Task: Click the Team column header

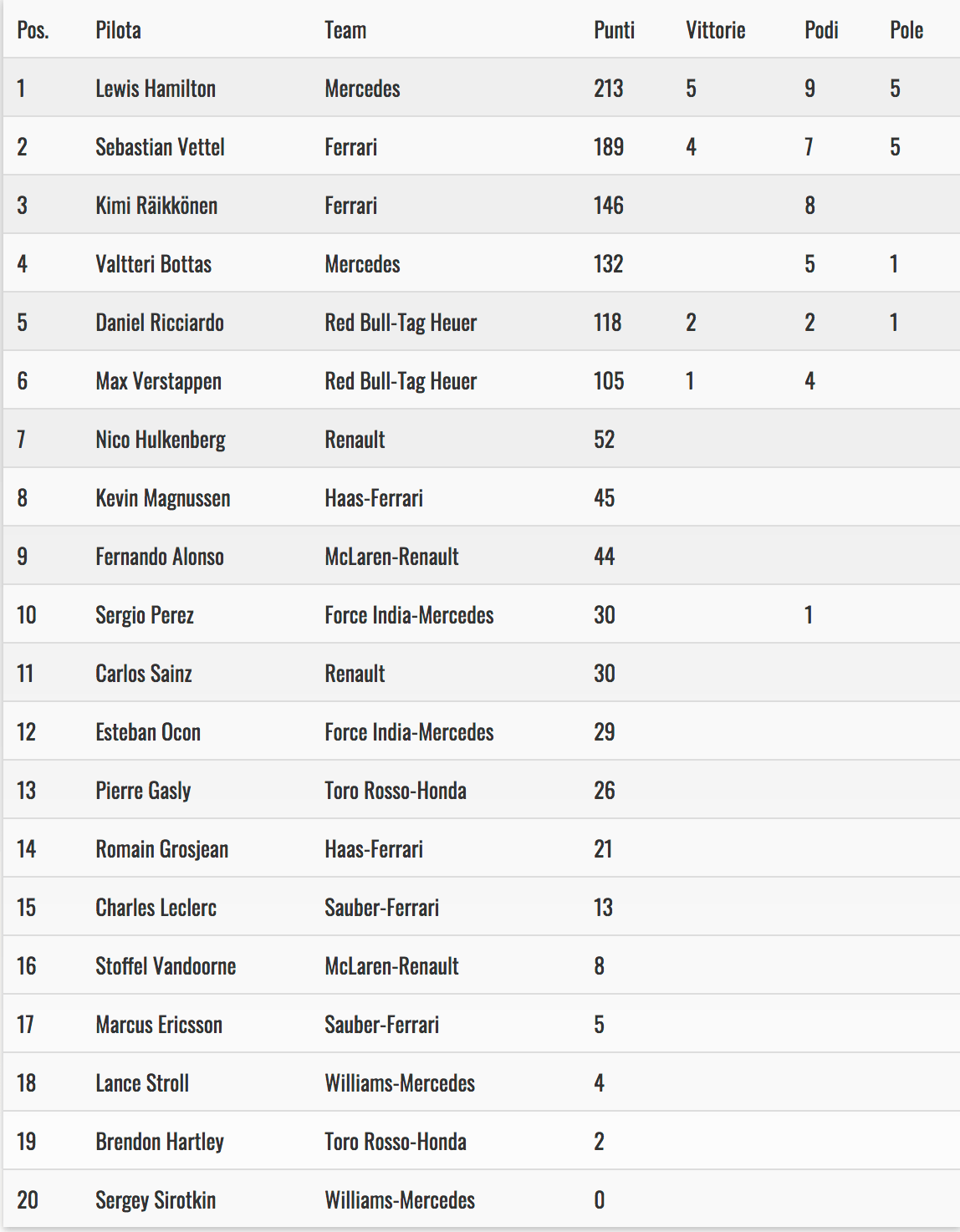Action: point(345,31)
